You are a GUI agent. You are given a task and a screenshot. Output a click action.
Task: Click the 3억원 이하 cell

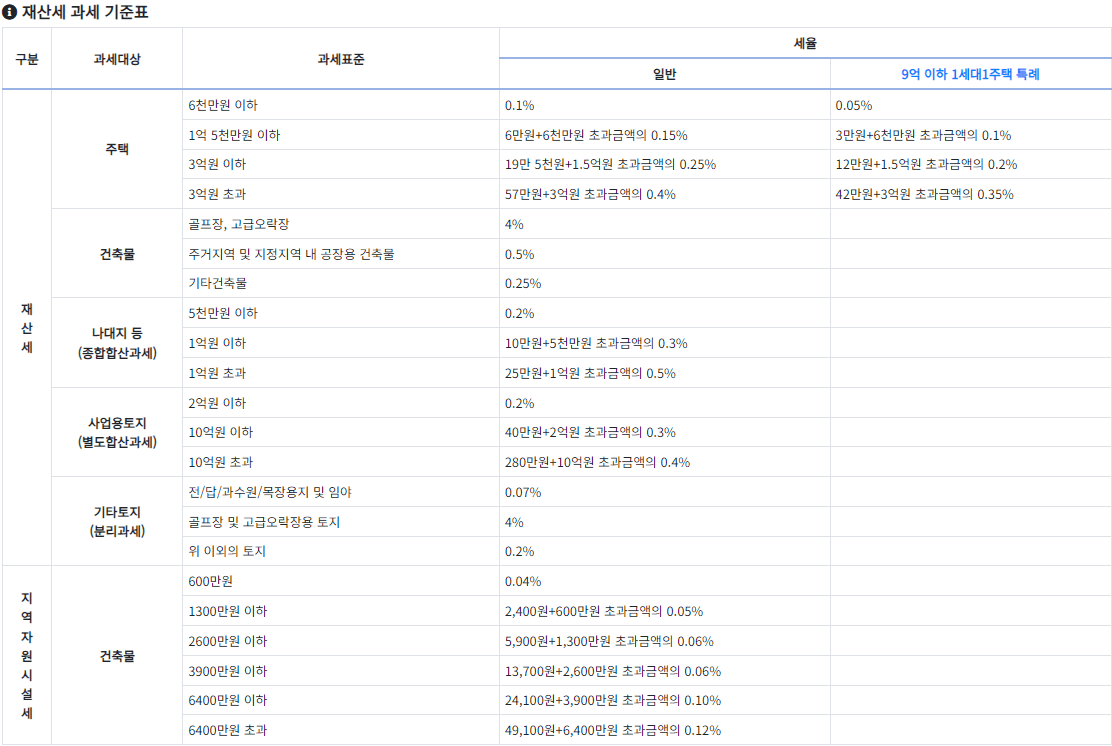tap(340, 164)
